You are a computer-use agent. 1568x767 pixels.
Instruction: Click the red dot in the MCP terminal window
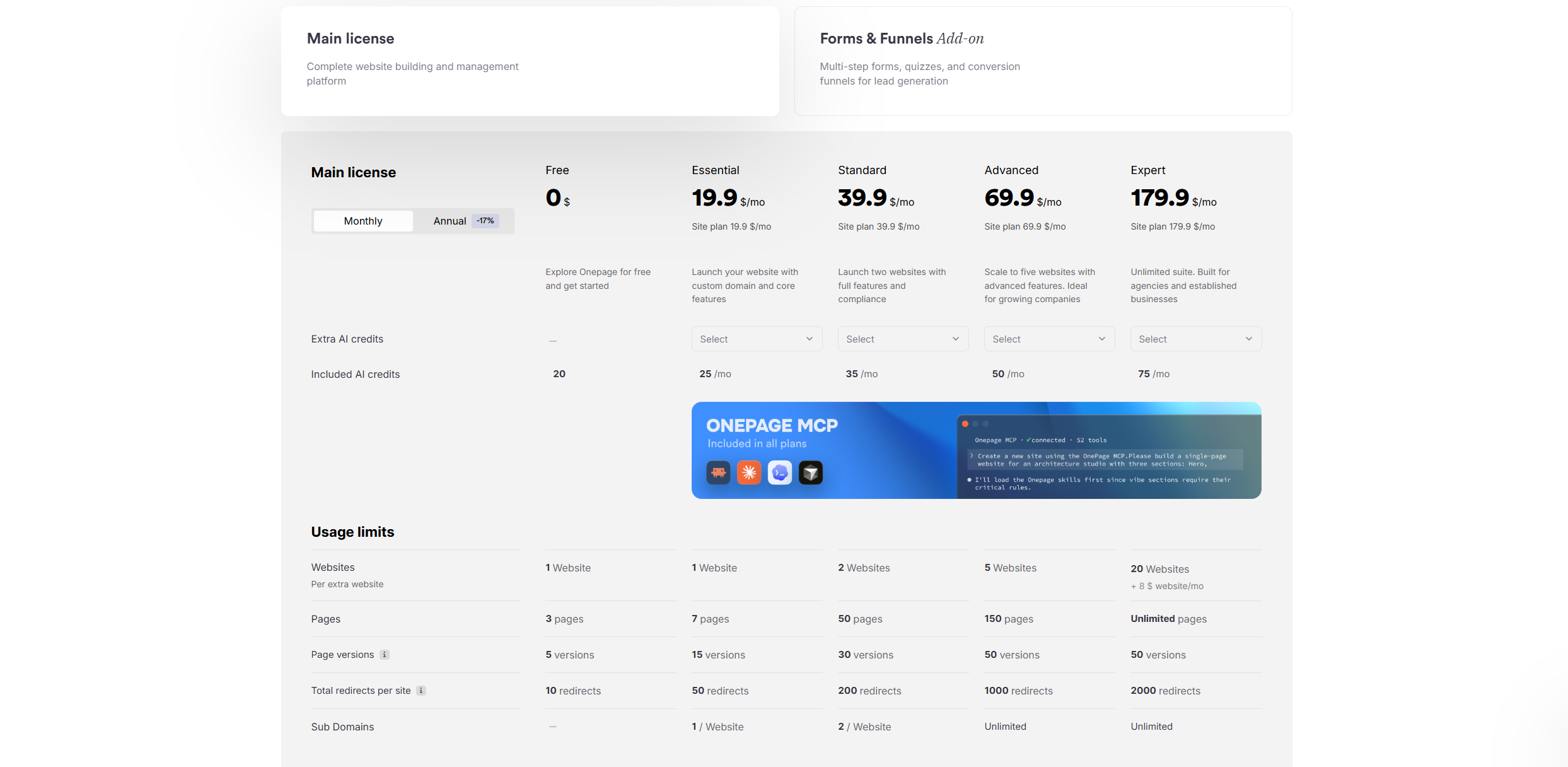click(x=965, y=424)
